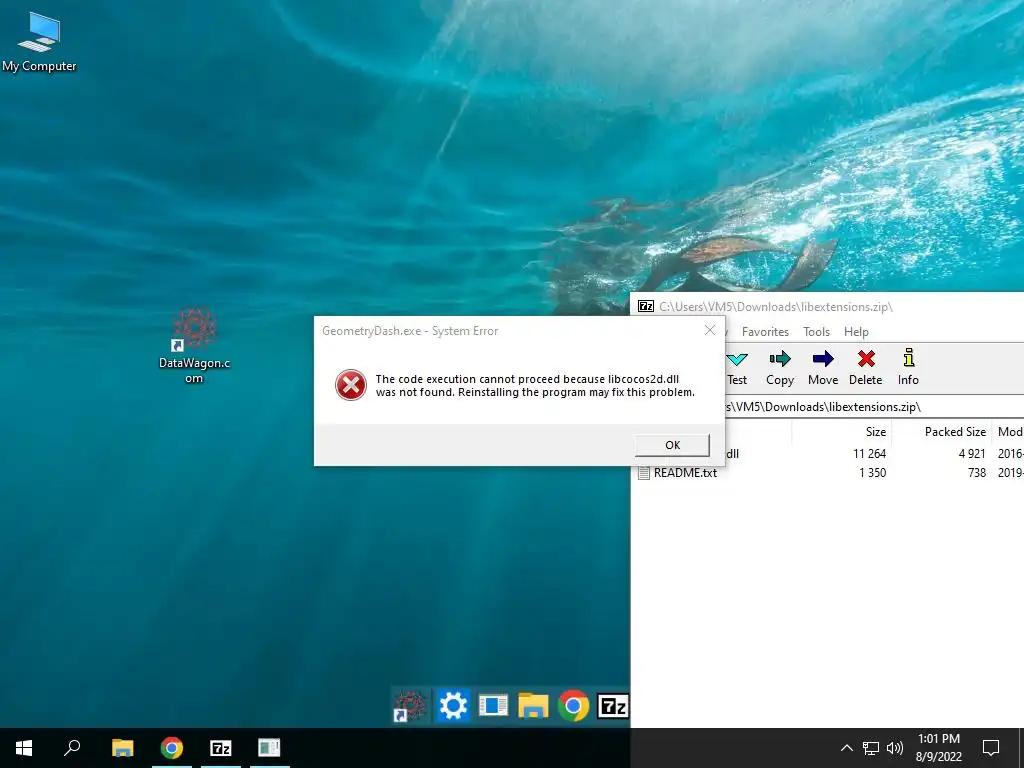Click the taskbar Search magnifier
This screenshot has width=1024, height=768.
72,748
